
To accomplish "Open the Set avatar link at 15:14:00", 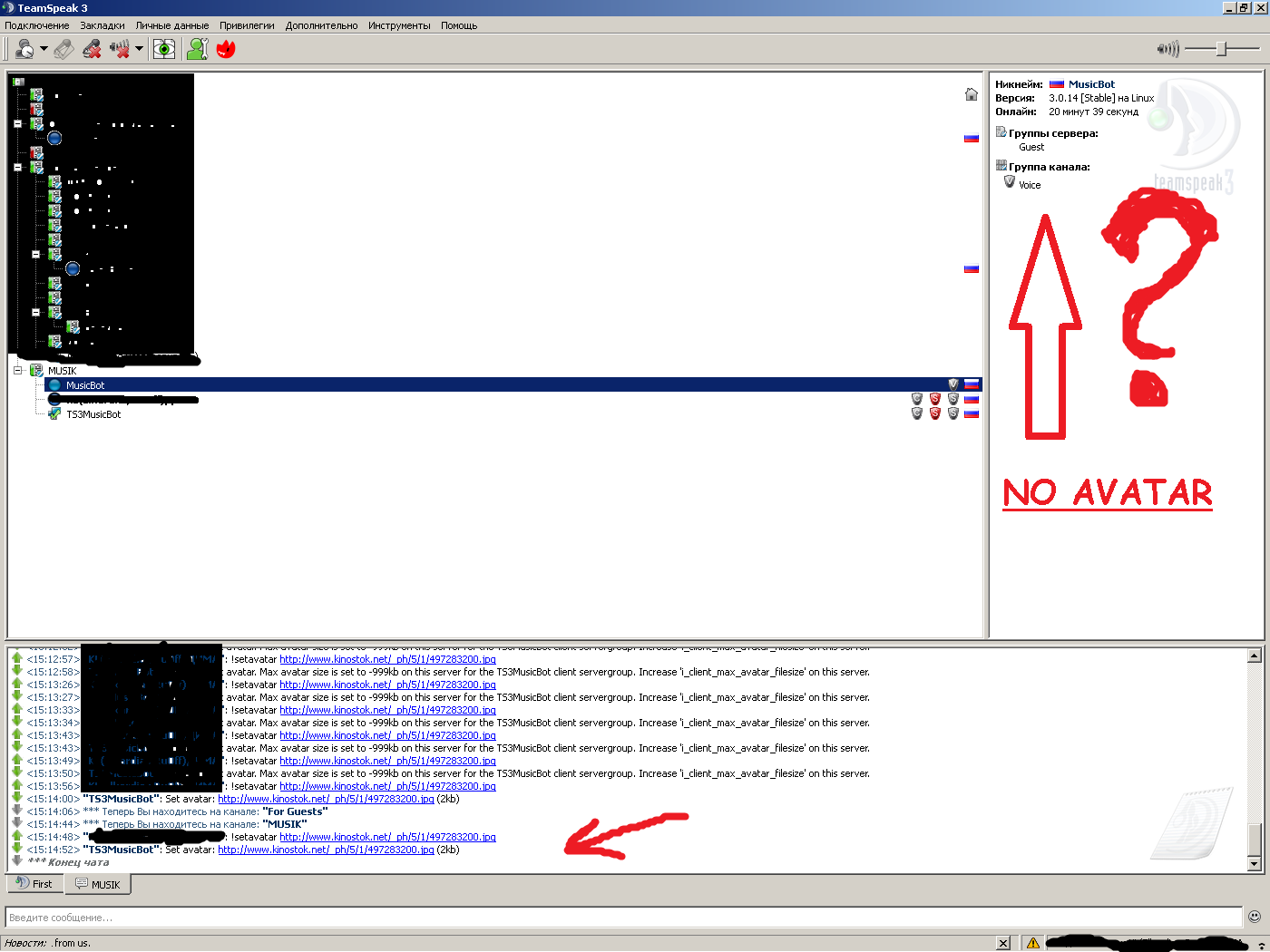I will tap(326, 799).
